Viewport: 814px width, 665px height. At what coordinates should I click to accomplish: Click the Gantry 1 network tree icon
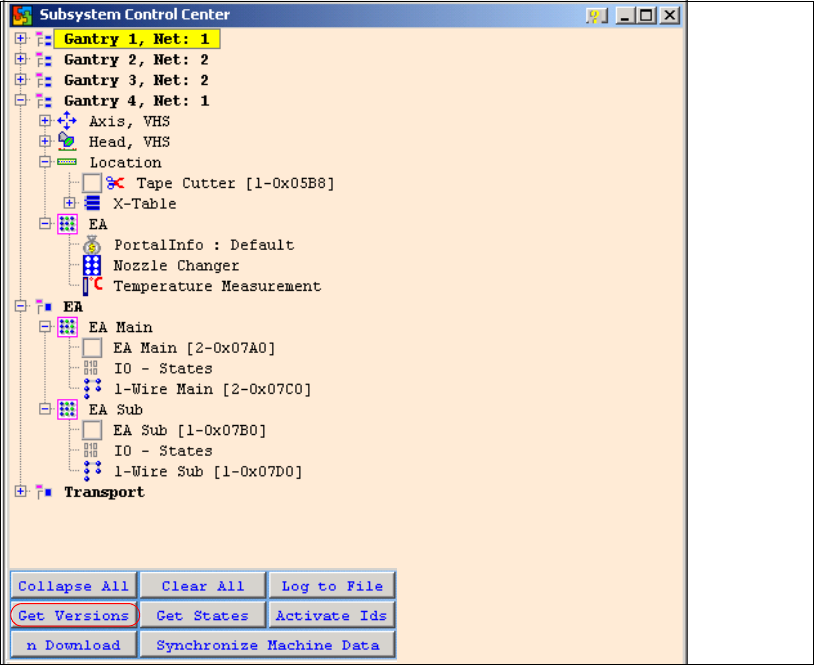point(44,39)
